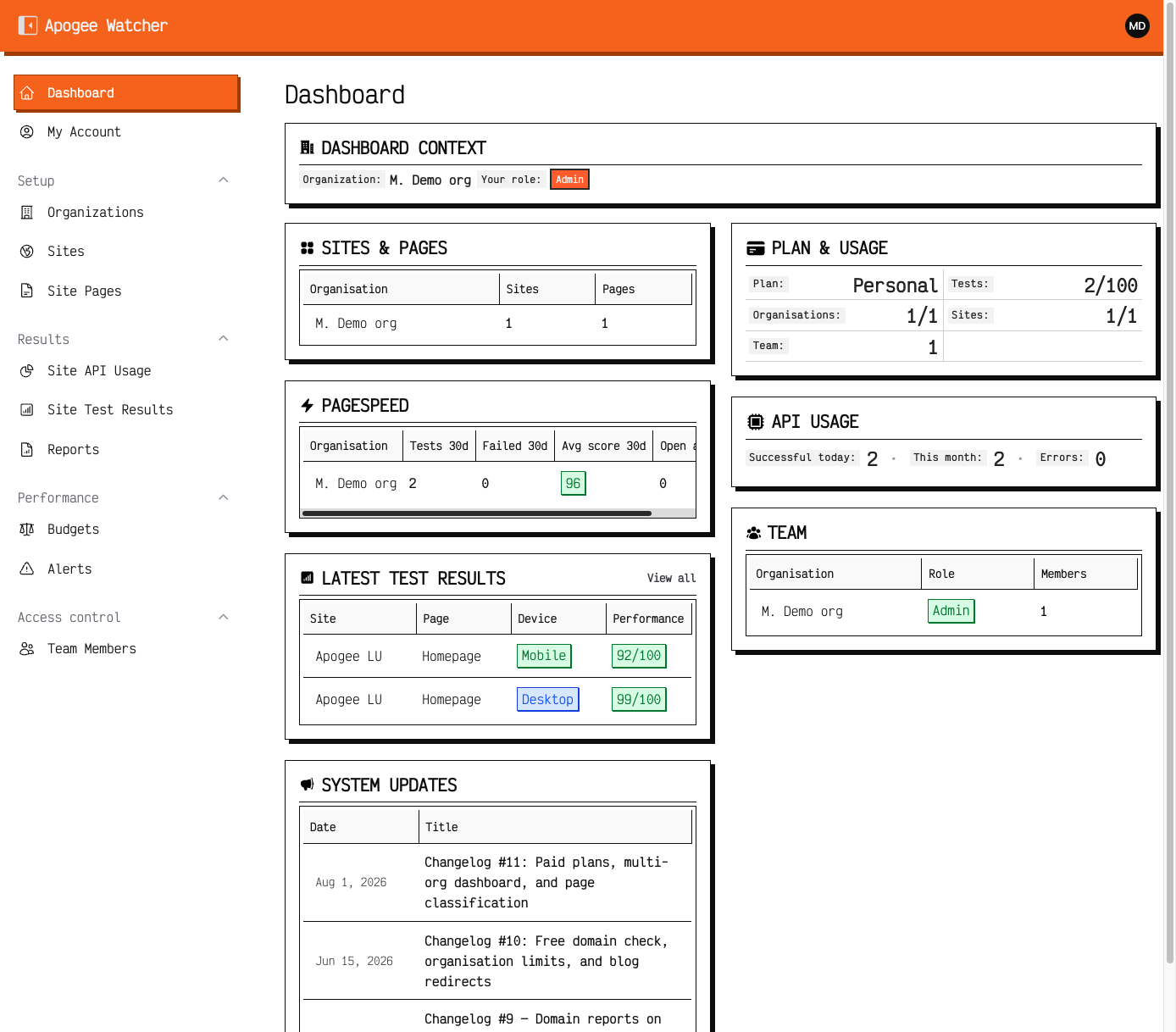The width and height of the screenshot is (1176, 1032).
Task: Click the page vertical scrollbar
Action: (1170, 483)
